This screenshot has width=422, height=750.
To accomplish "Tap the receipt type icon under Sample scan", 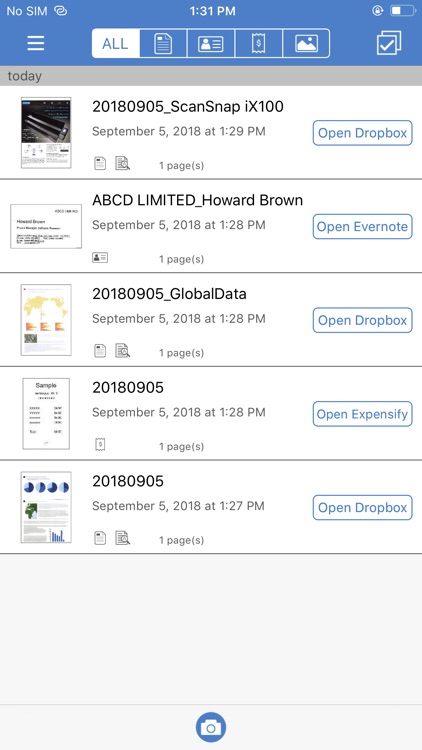I will pos(100,445).
